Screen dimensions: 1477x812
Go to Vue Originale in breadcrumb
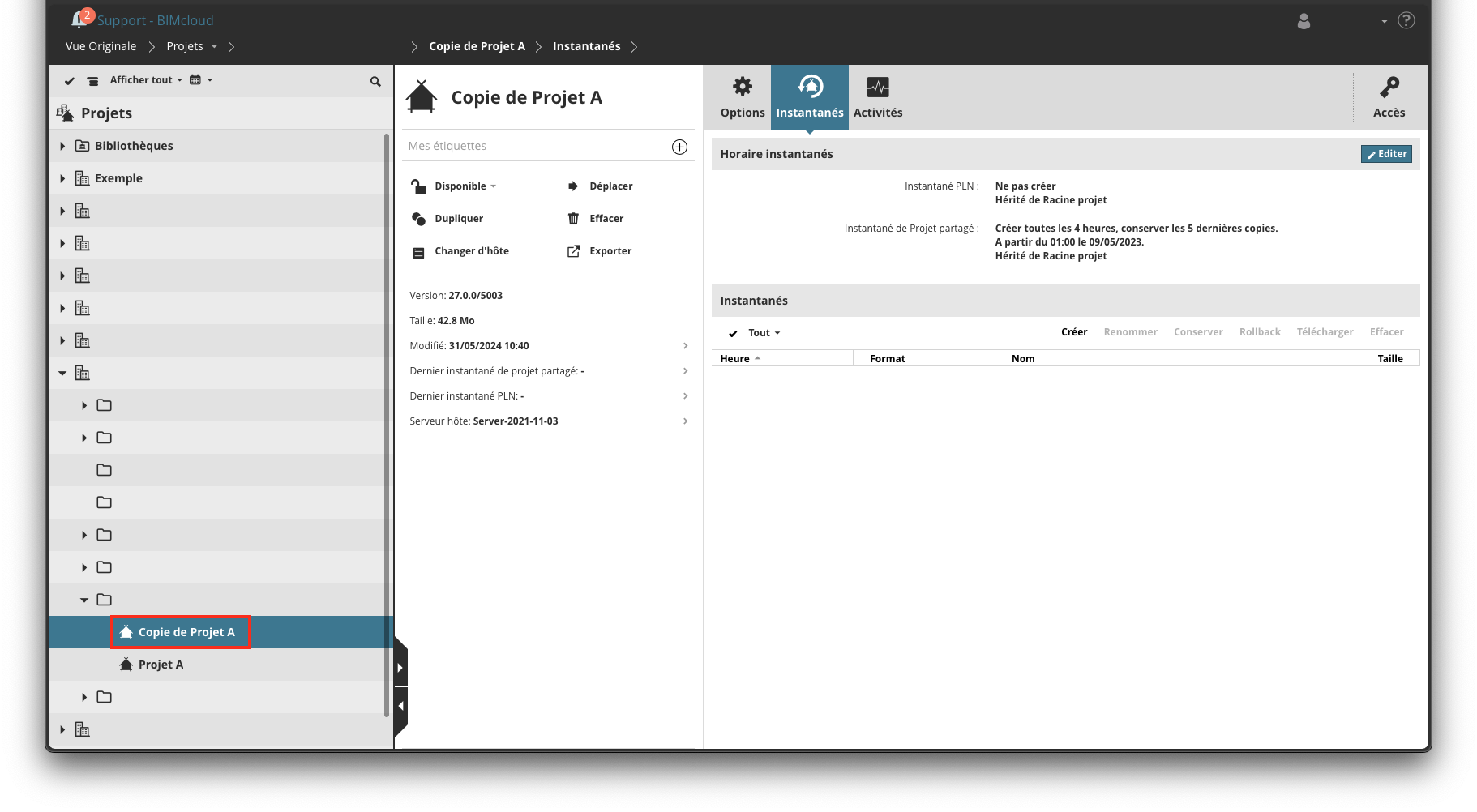click(101, 46)
